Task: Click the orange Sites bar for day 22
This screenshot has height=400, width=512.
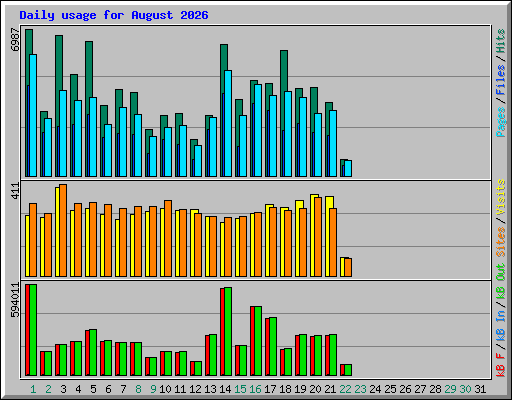Action: click(x=348, y=267)
